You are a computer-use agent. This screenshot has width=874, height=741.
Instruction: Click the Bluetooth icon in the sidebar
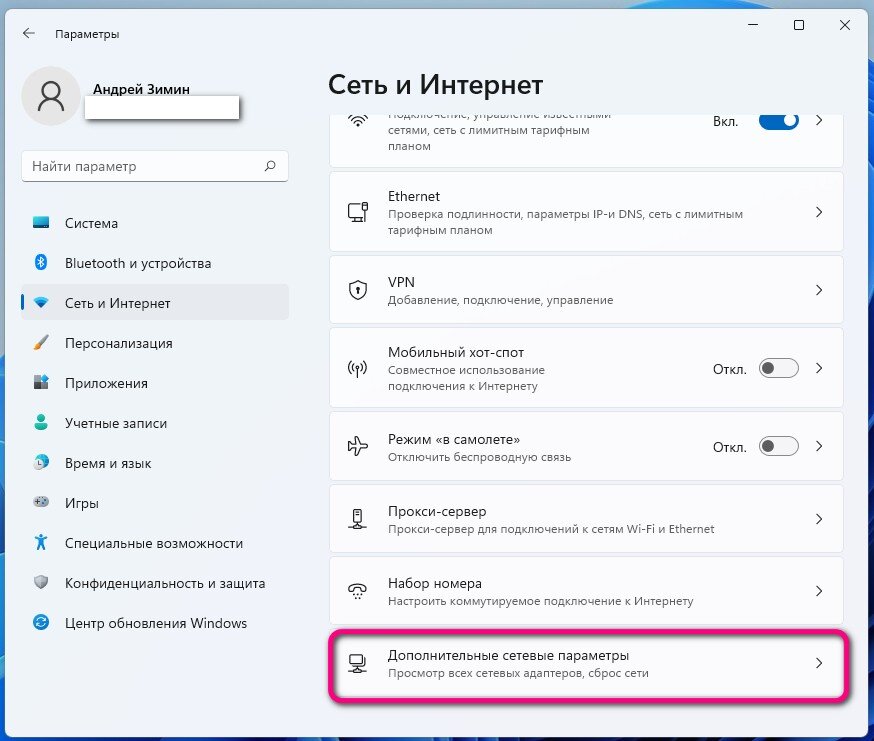tap(41, 262)
